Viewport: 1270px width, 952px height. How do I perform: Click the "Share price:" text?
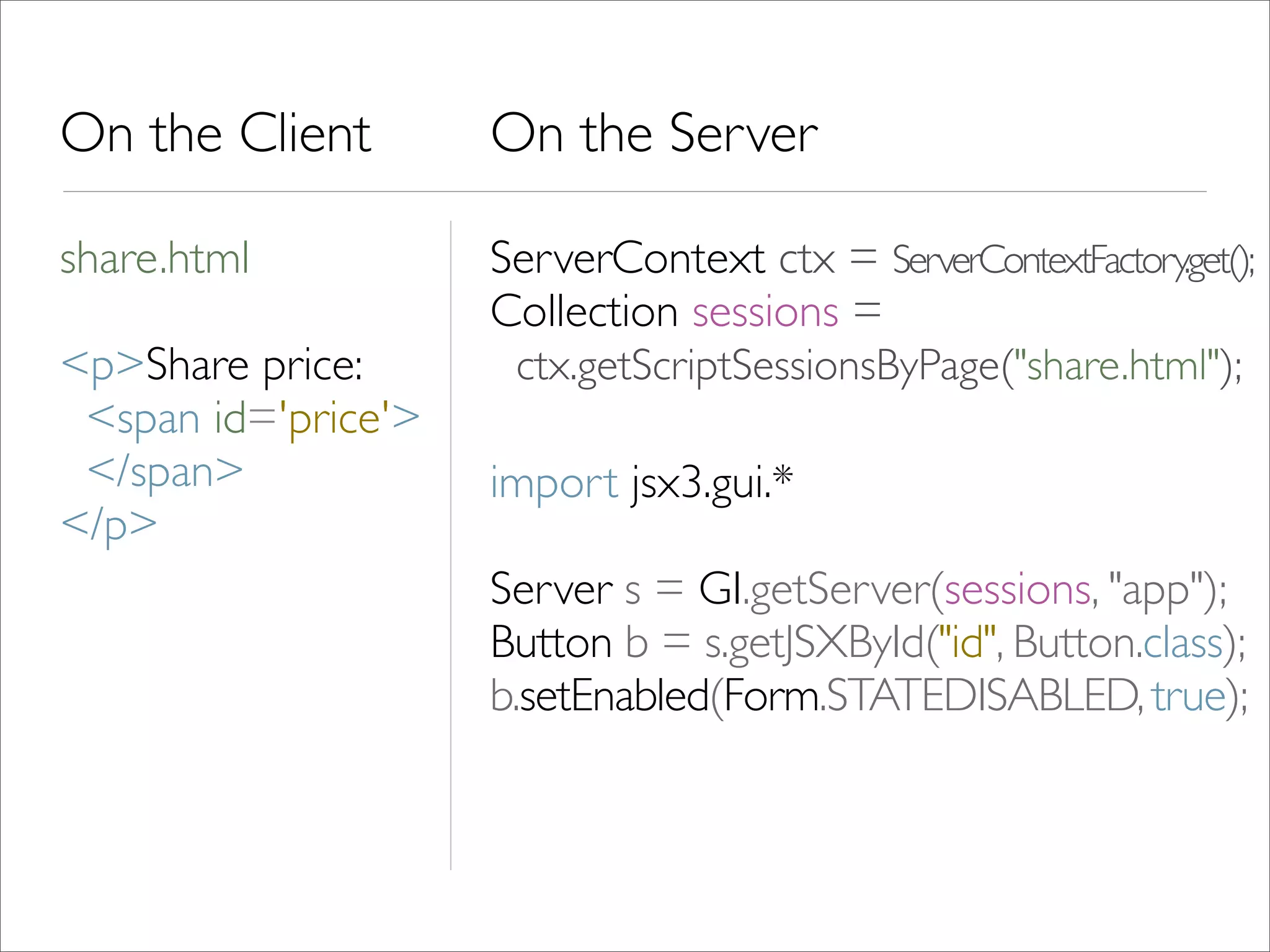254,365
